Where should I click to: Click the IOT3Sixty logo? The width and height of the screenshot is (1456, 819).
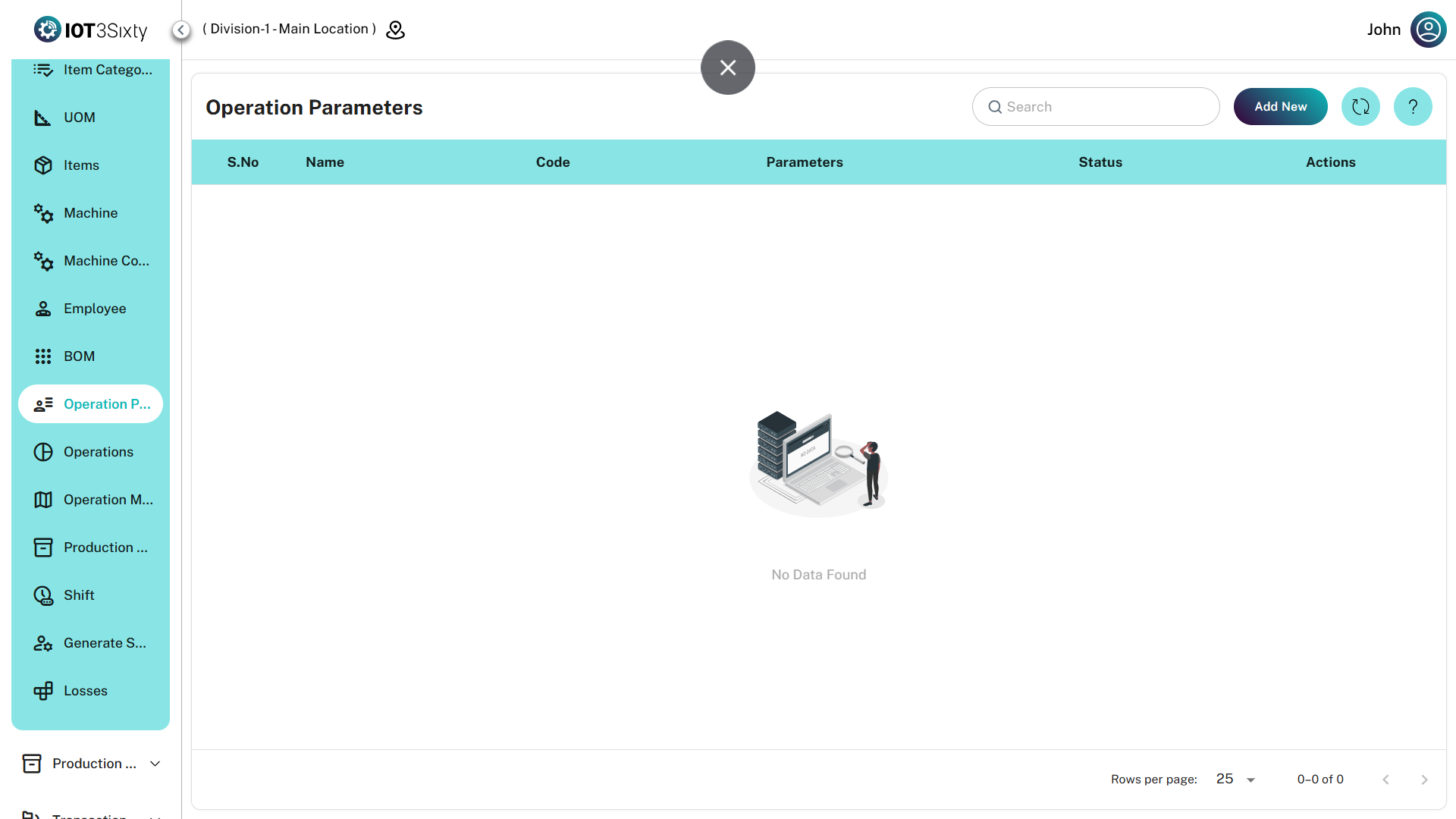(91, 30)
